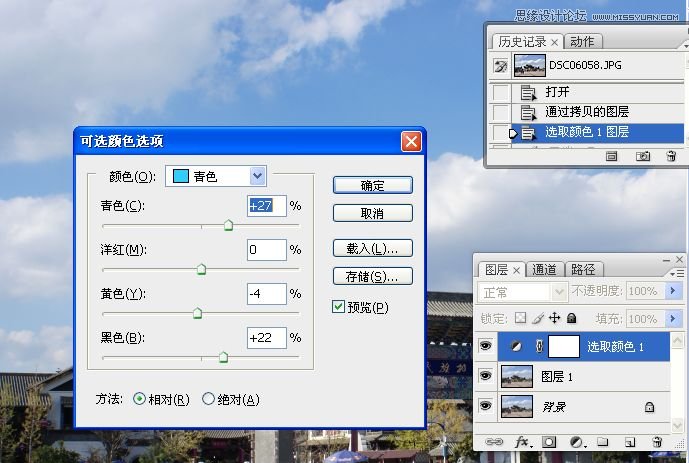Delete layer trash icon in Layers panel
Screen dimensions: 689x463
(657, 442)
